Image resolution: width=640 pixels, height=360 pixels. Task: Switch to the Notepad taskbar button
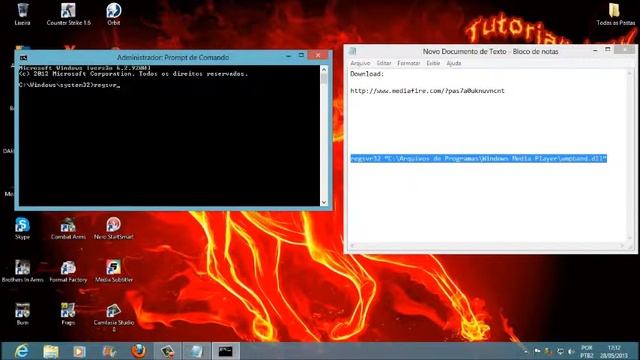[196, 351]
